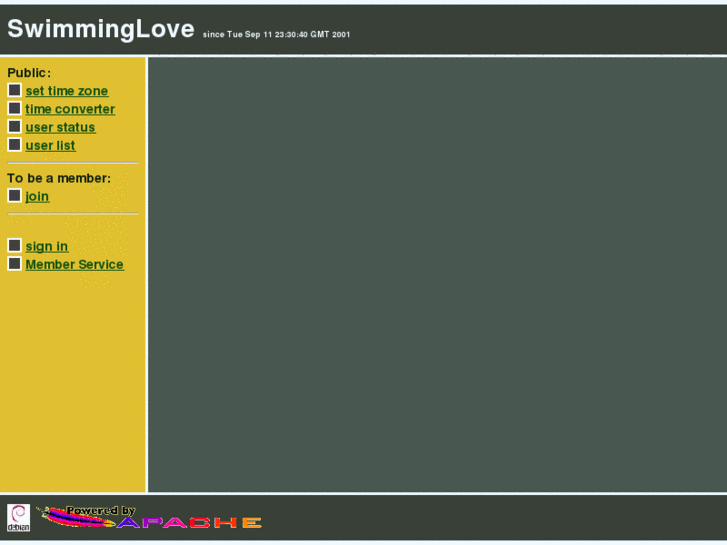
Task: Click the 'Public:' section heading
Action: point(29,73)
